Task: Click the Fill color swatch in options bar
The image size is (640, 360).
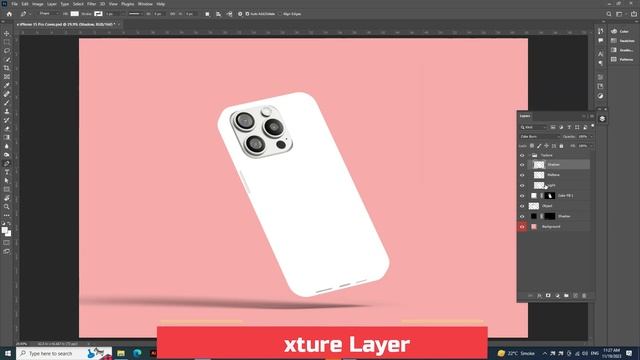Action: [74, 14]
